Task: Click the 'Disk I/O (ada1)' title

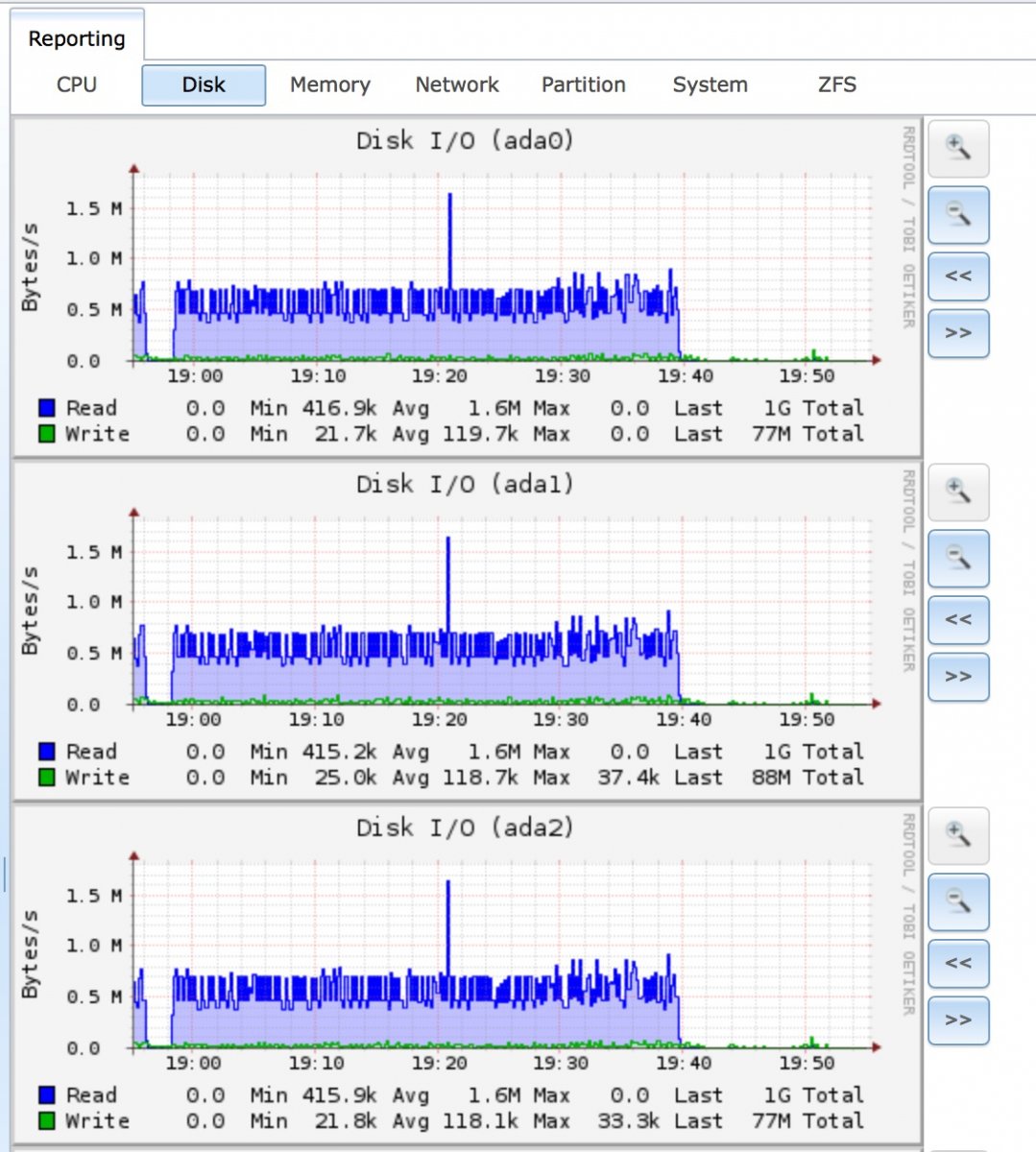Action: tap(465, 485)
